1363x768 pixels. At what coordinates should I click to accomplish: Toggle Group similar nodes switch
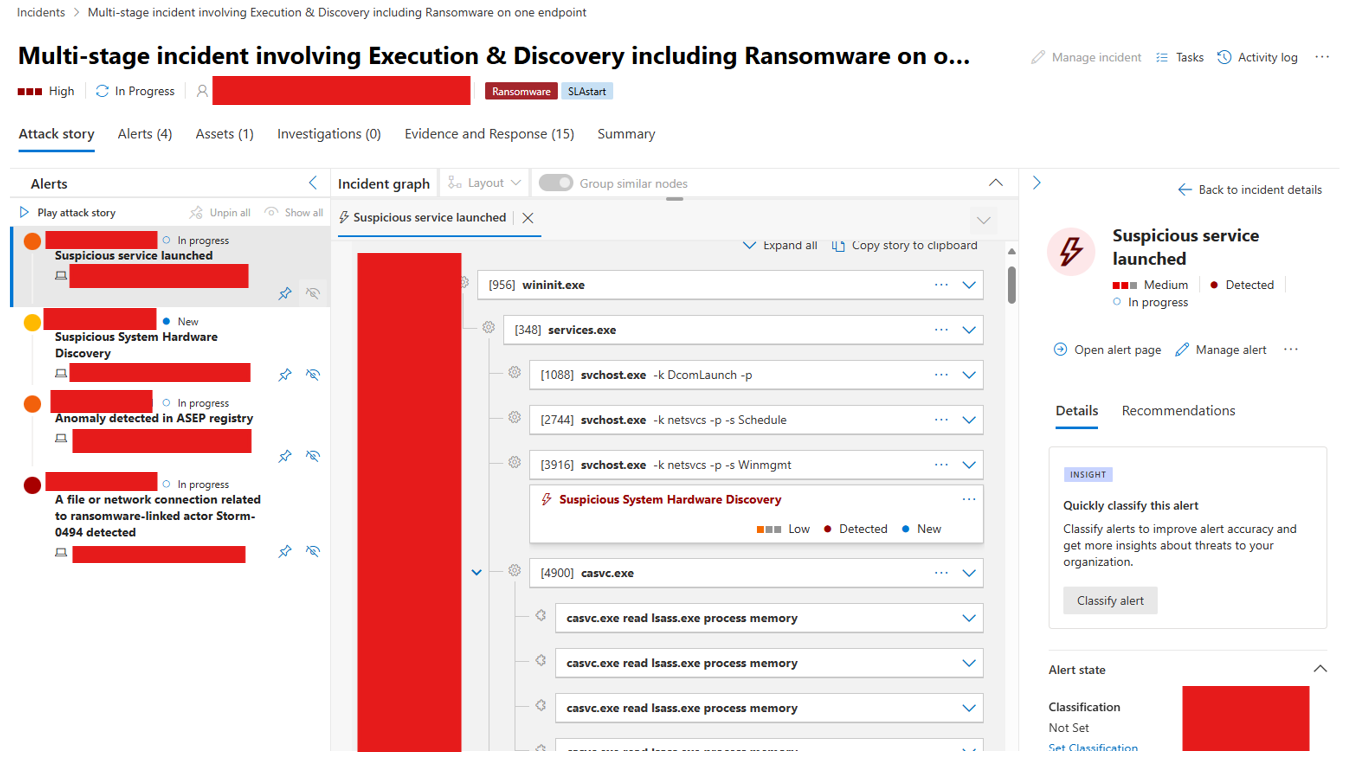tap(556, 183)
